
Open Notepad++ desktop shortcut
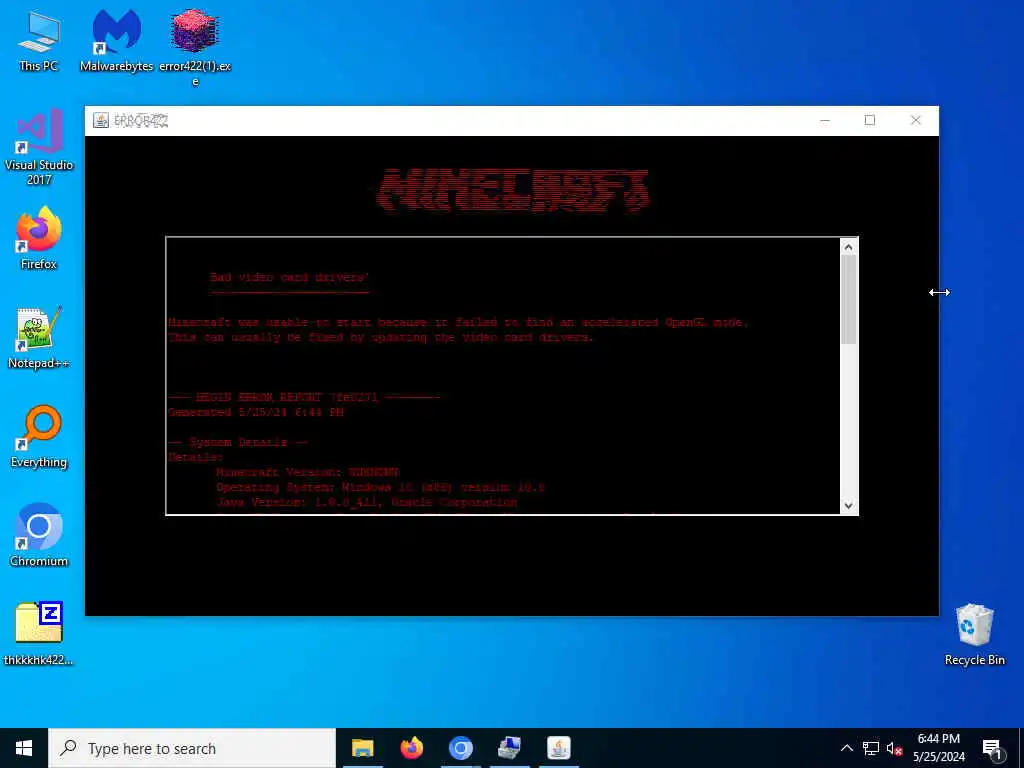point(39,338)
